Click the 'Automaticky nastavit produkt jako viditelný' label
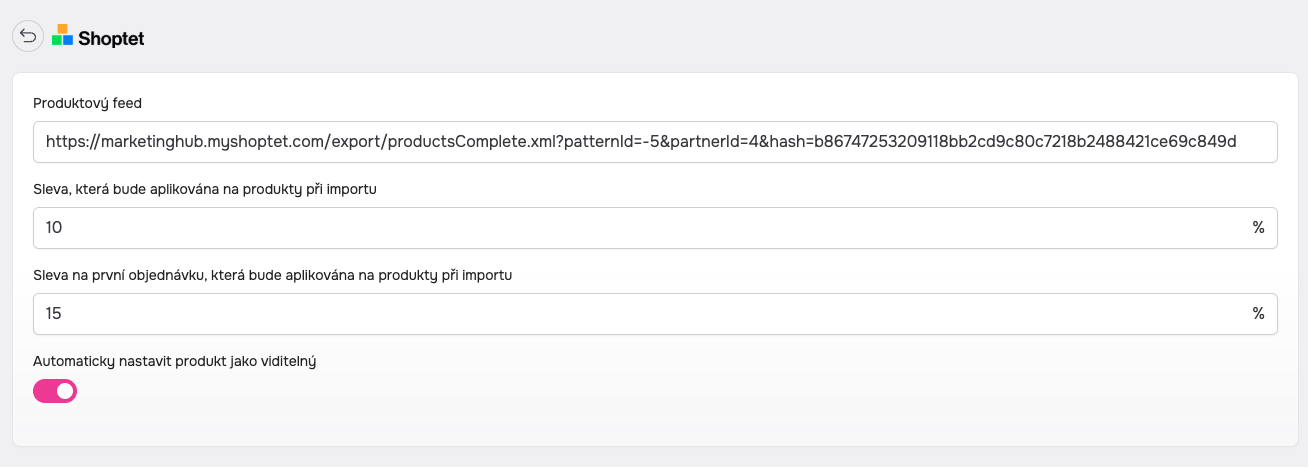 175,361
